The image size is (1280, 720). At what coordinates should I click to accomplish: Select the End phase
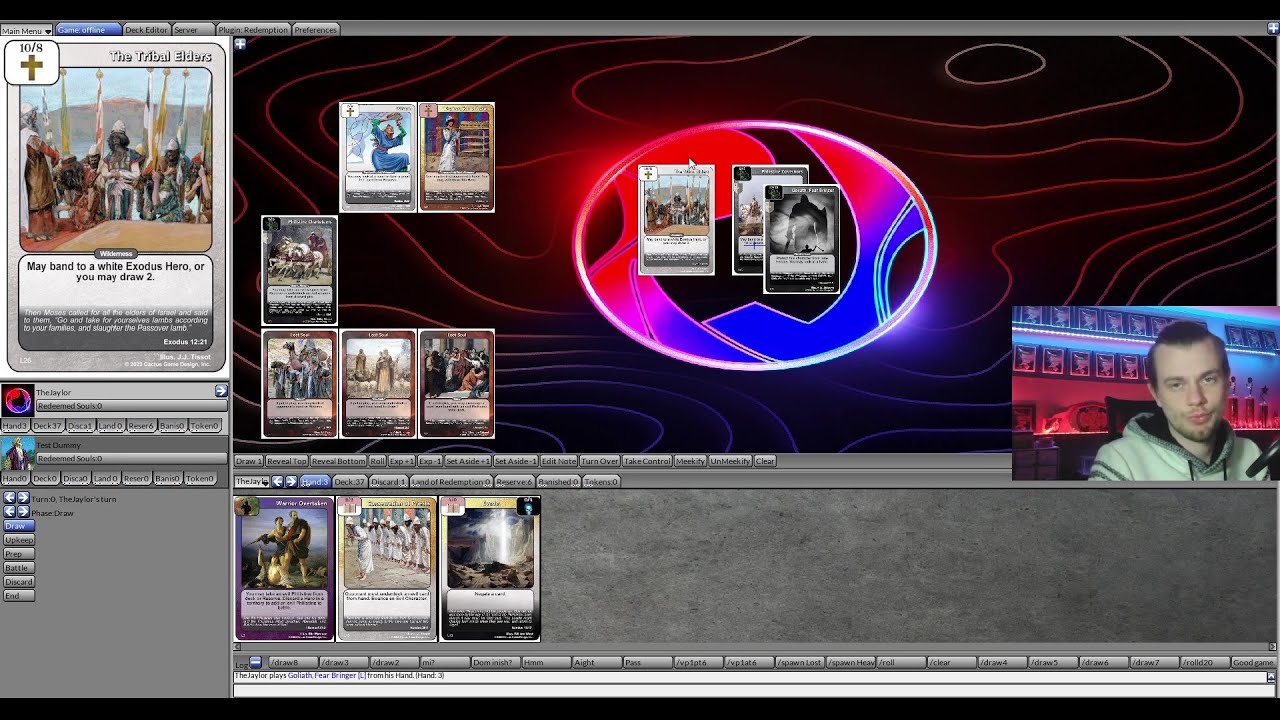18,596
